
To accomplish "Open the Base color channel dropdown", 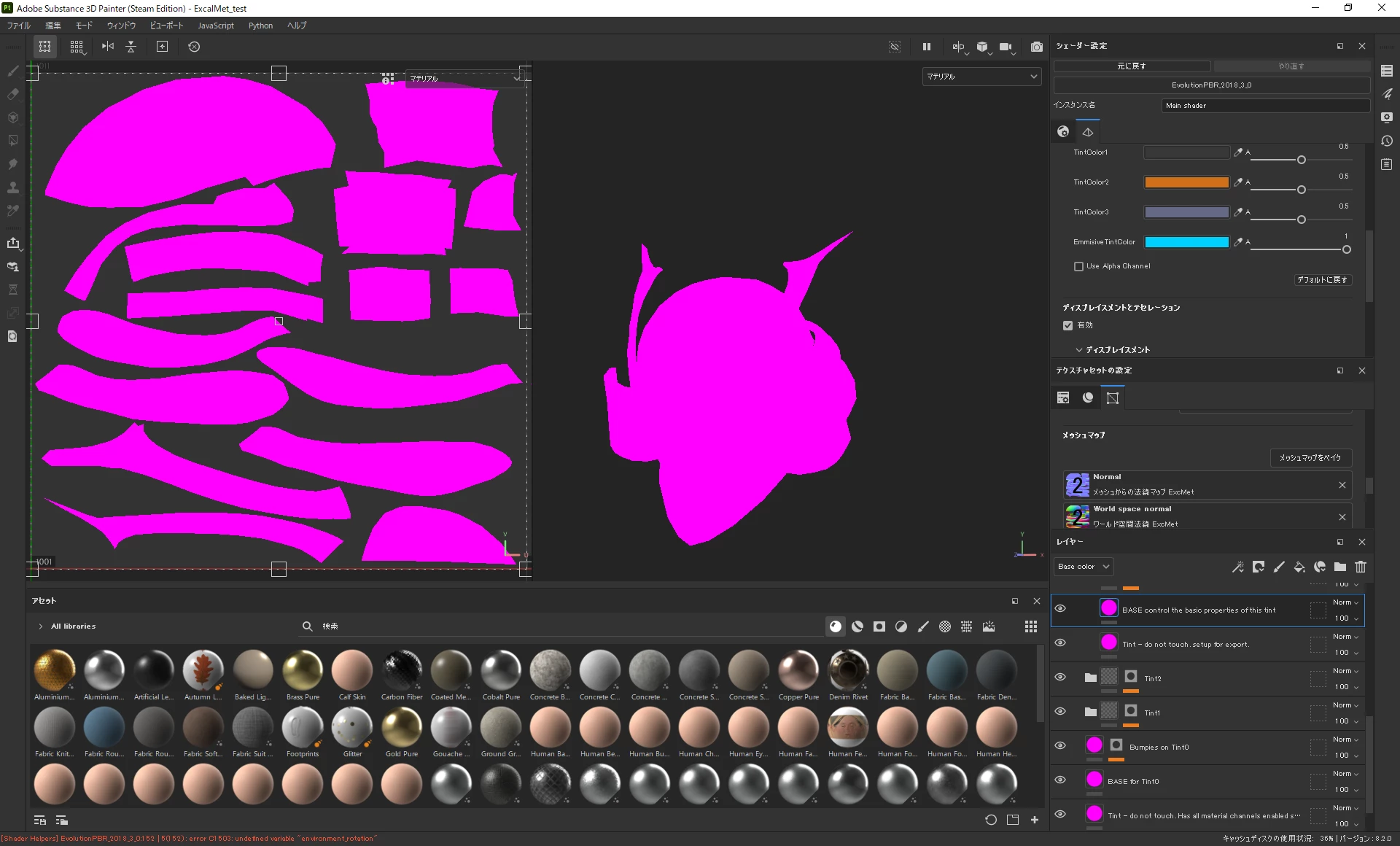I will [x=1084, y=567].
